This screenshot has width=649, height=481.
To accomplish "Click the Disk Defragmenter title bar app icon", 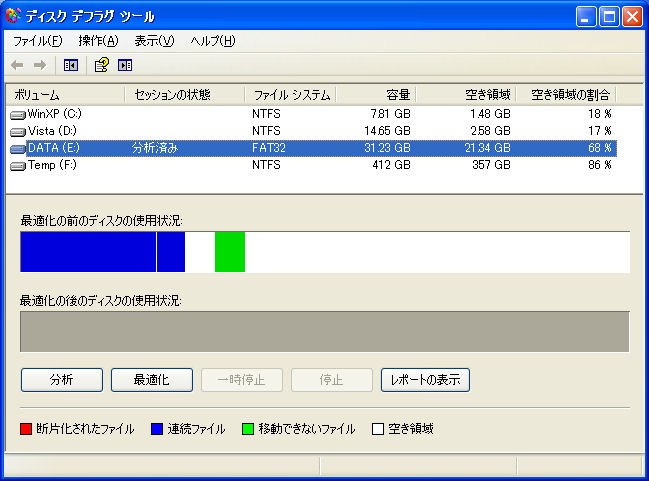I will coord(13,16).
